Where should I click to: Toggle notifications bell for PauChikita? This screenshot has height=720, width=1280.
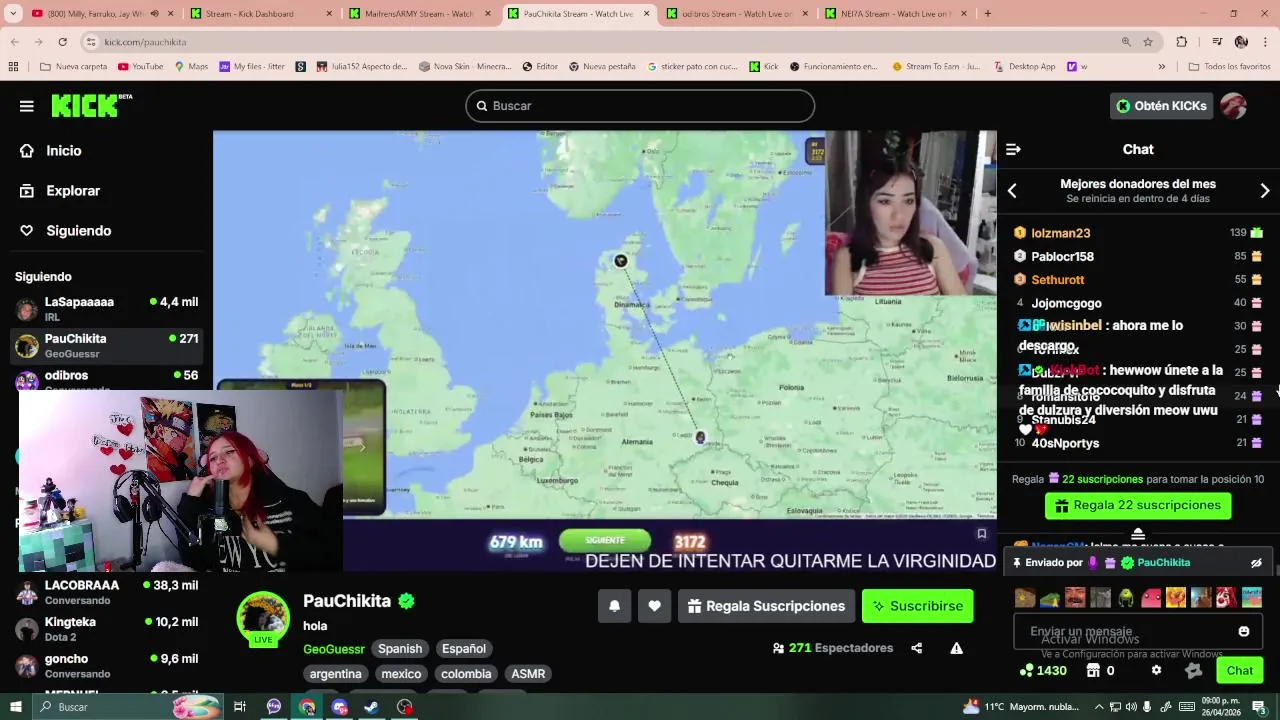614,606
